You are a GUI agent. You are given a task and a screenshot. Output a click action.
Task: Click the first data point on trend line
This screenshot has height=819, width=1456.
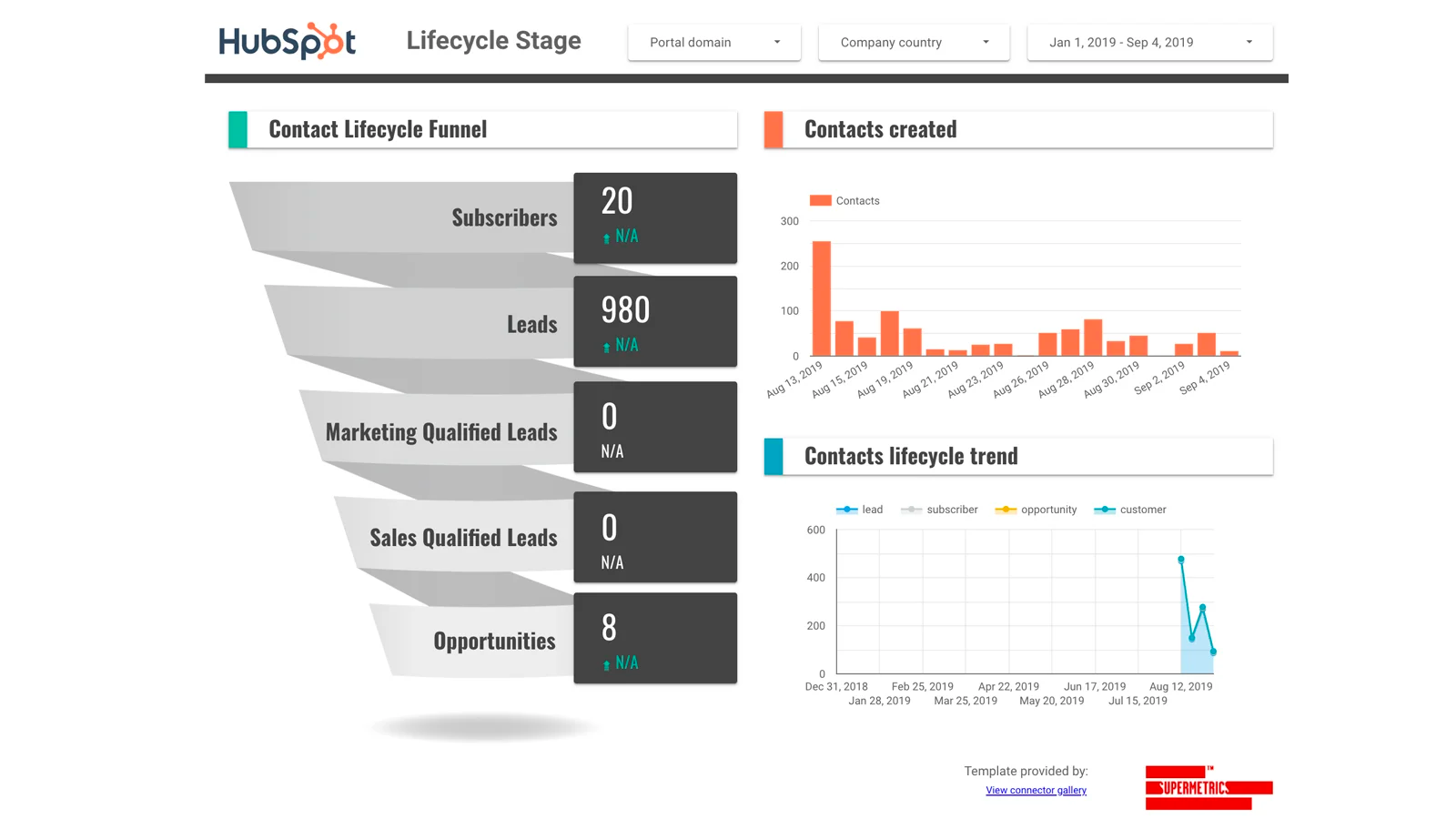(1181, 560)
